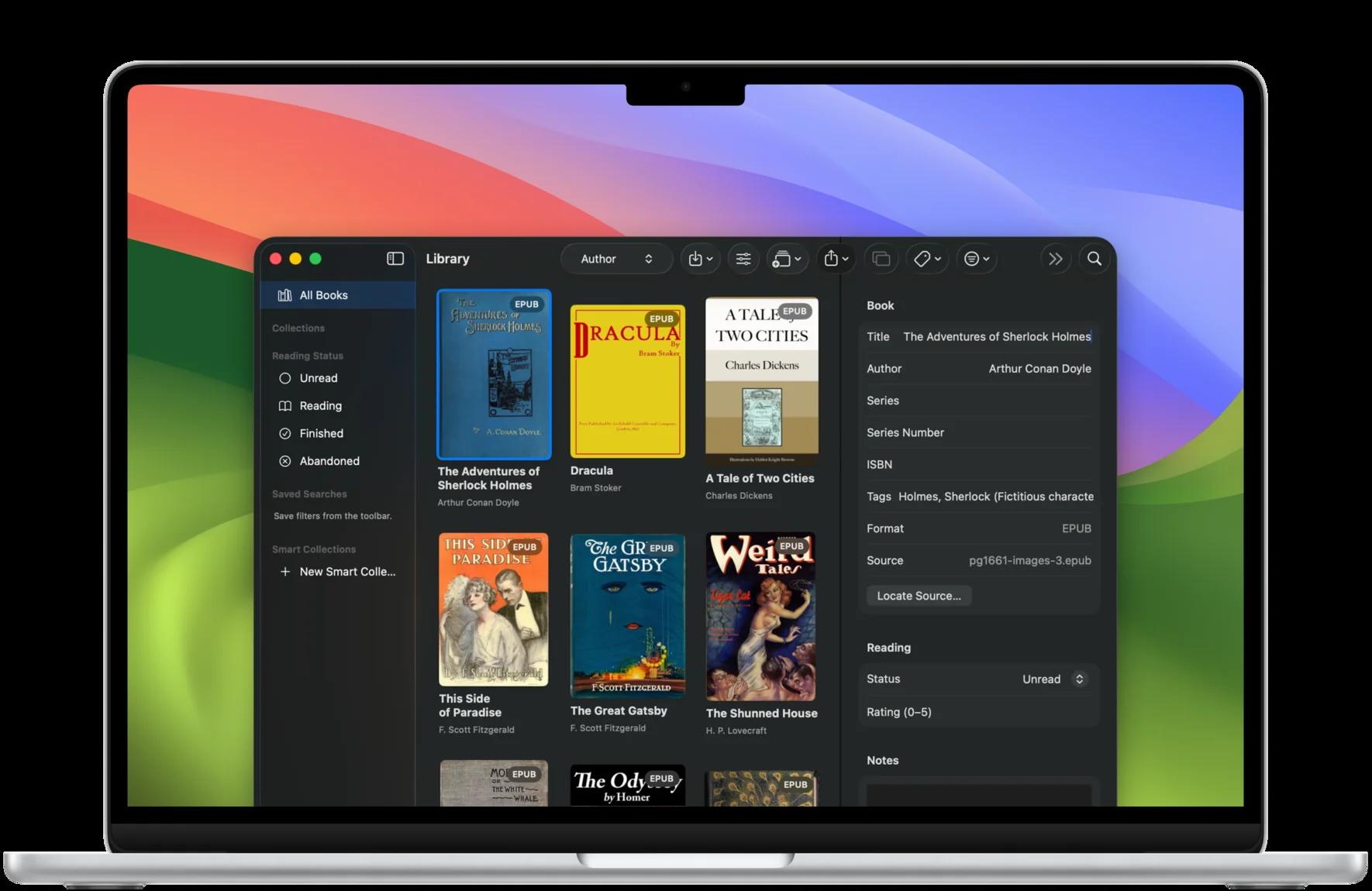Select The Shunned House cover
This screenshot has width=1372, height=891.
point(761,617)
